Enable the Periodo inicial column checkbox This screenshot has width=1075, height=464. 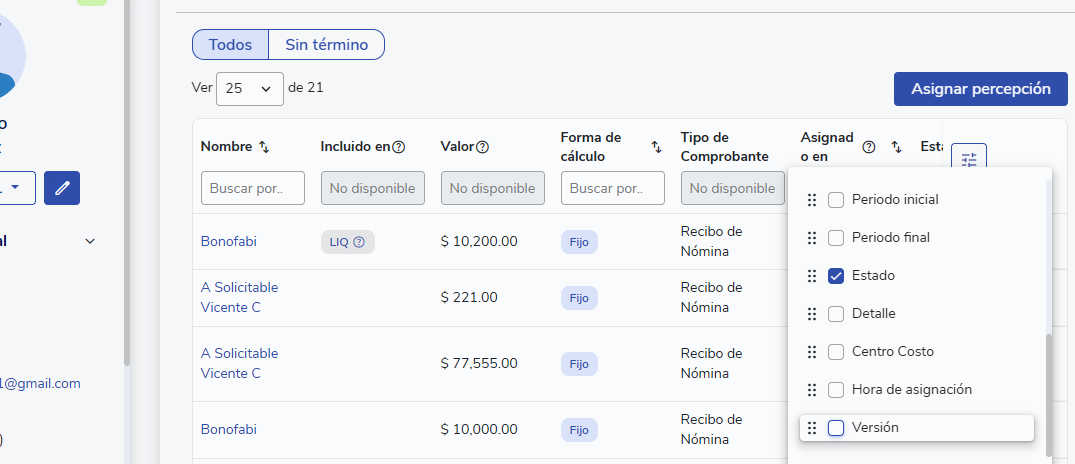pos(836,200)
